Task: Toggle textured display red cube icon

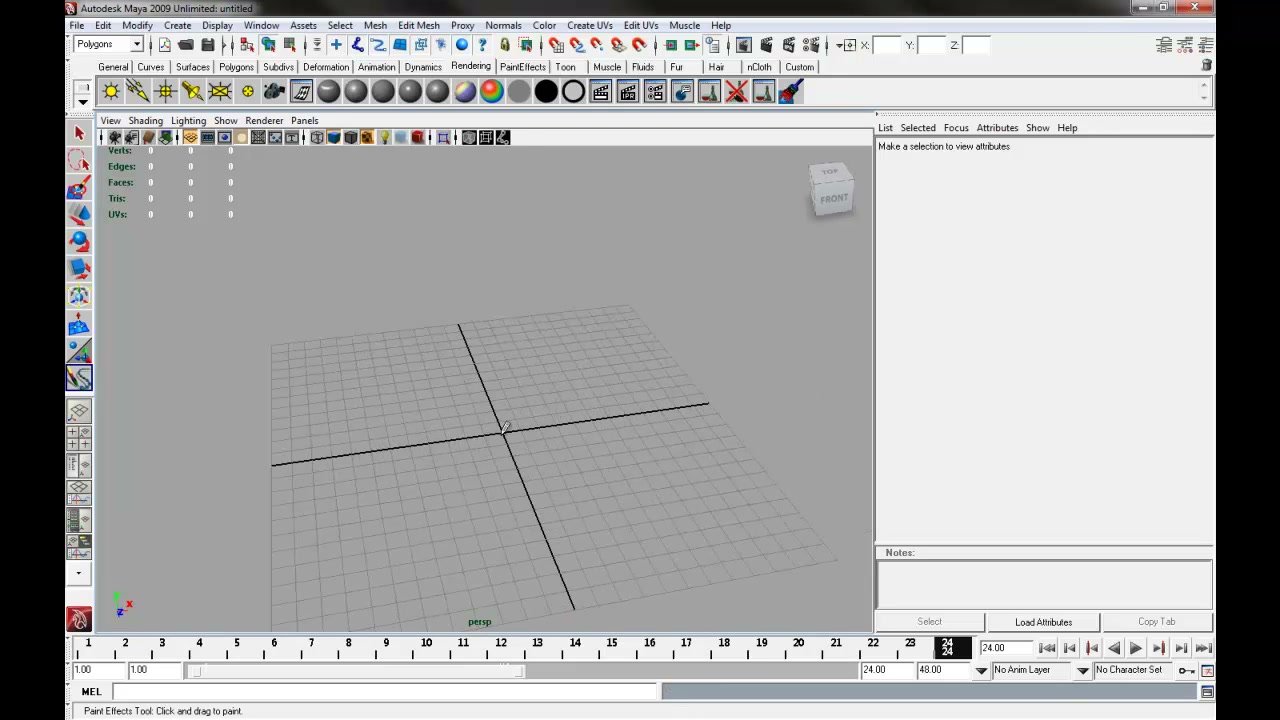Action: coord(418,137)
